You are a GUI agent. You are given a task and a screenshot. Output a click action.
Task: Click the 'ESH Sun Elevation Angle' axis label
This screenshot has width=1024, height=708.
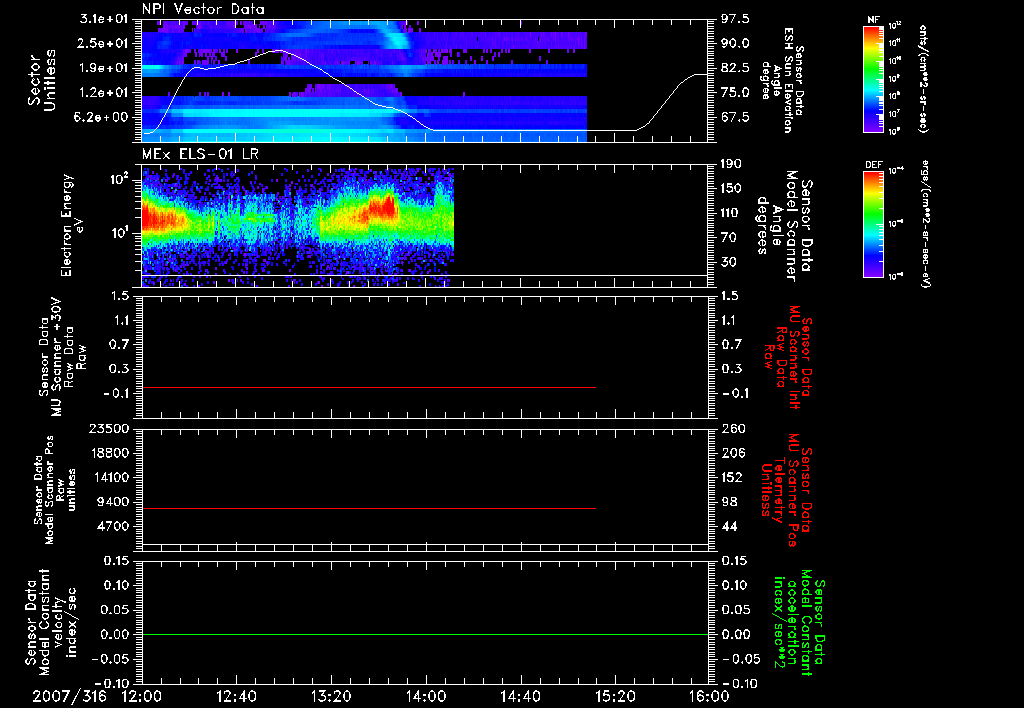click(x=782, y=80)
